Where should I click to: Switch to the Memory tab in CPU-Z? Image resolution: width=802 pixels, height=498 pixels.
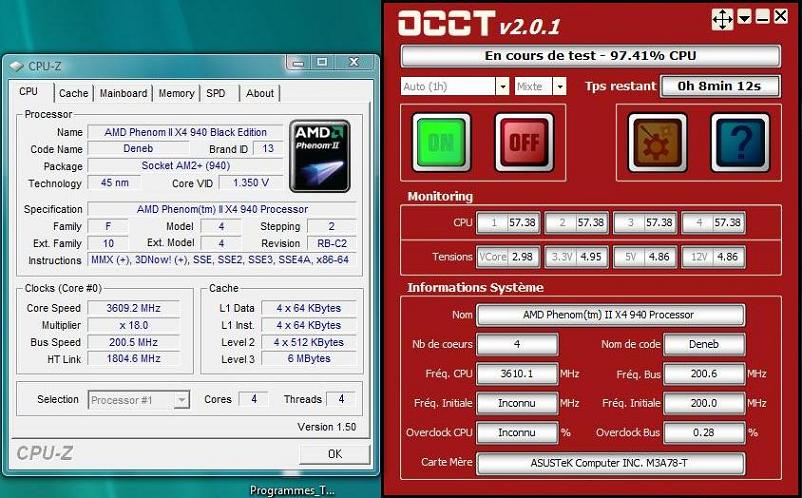(176, 93)
